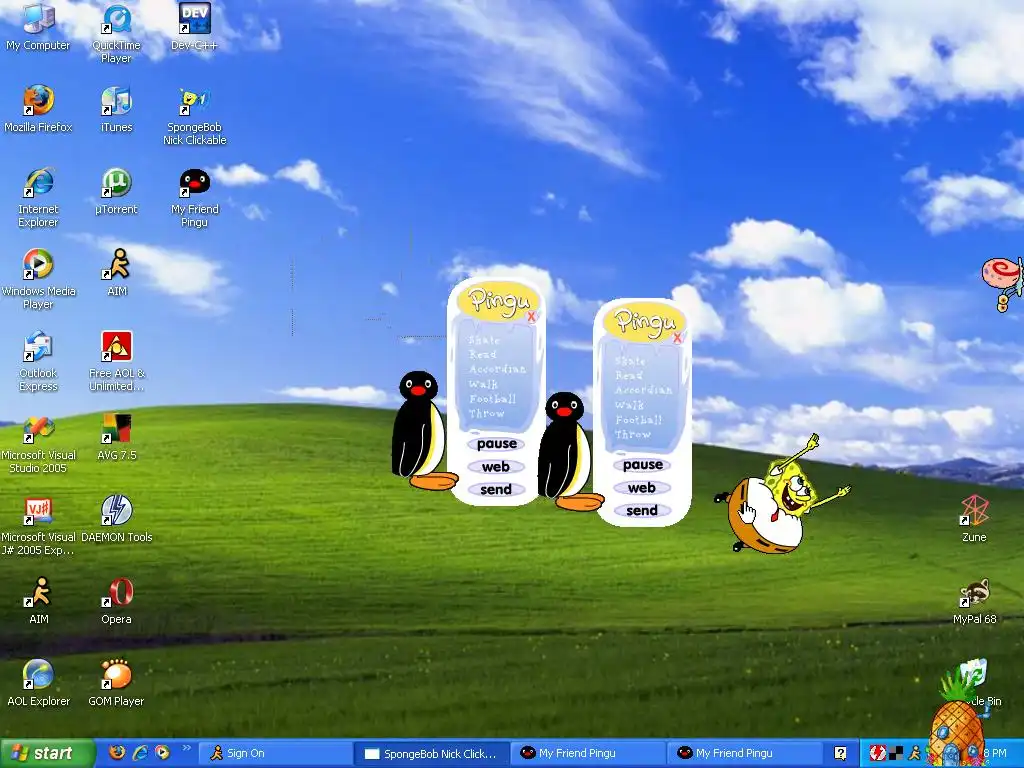Screen dimensions: 1024x768
Task: Select the Outlook Express desktop icon
Action: 38,361
